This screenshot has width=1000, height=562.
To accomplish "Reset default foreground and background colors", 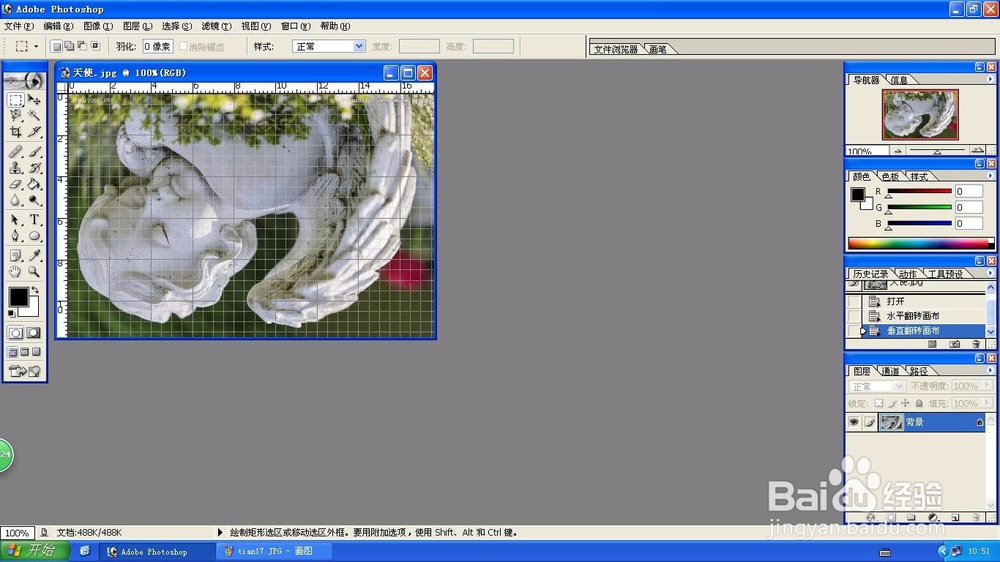I will 12,313.
